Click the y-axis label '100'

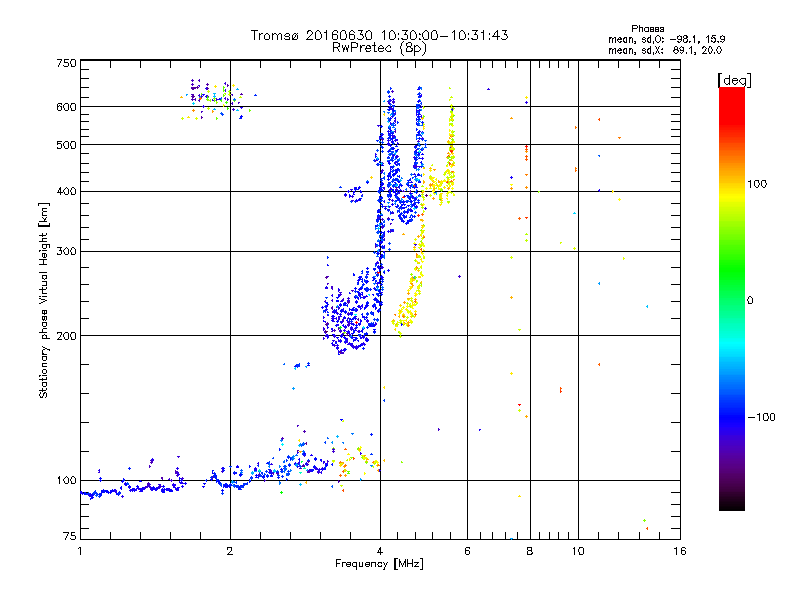pyautogui.click(x=66, y=480)
